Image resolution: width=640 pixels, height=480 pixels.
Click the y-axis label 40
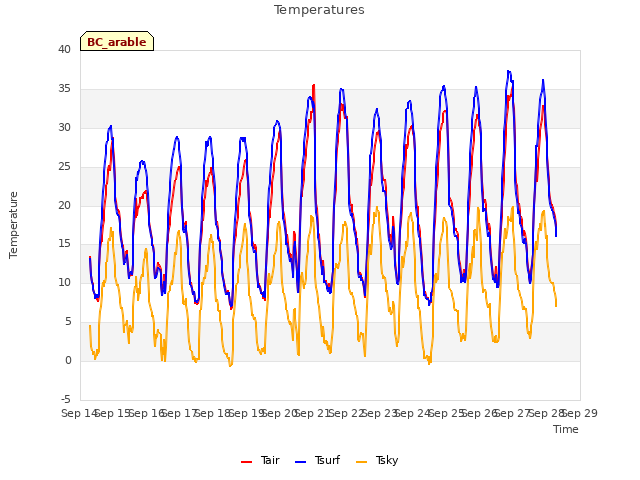pyautogui.click(x=64, y=50)
